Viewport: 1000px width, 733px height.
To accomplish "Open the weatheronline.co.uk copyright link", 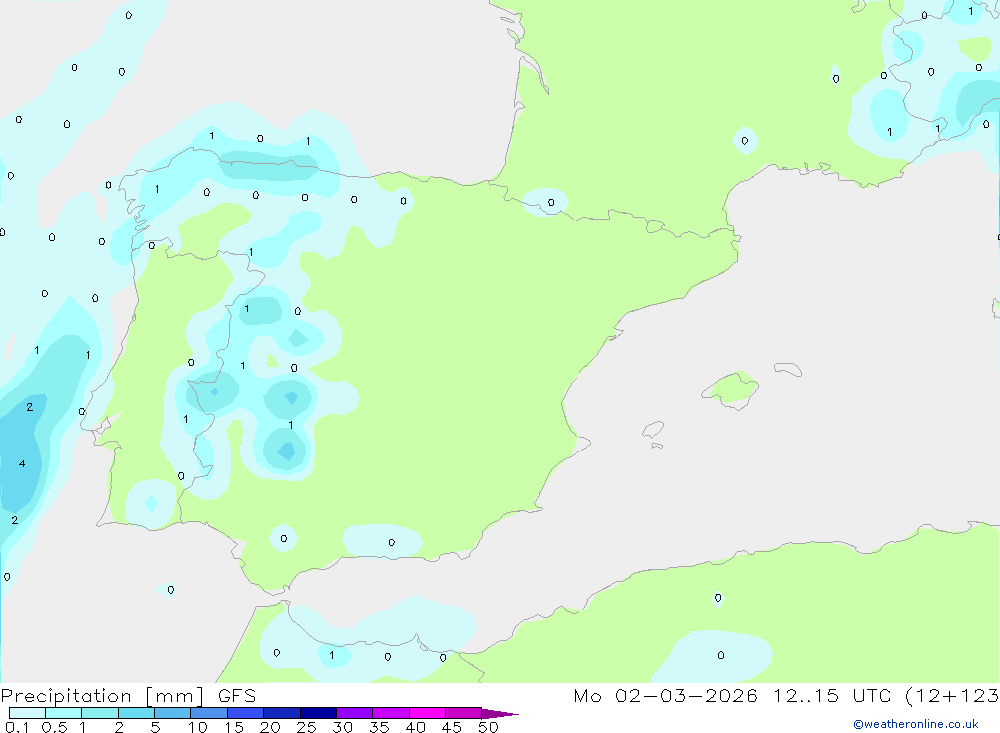I will pyautogui.click(x=916, y=724).
